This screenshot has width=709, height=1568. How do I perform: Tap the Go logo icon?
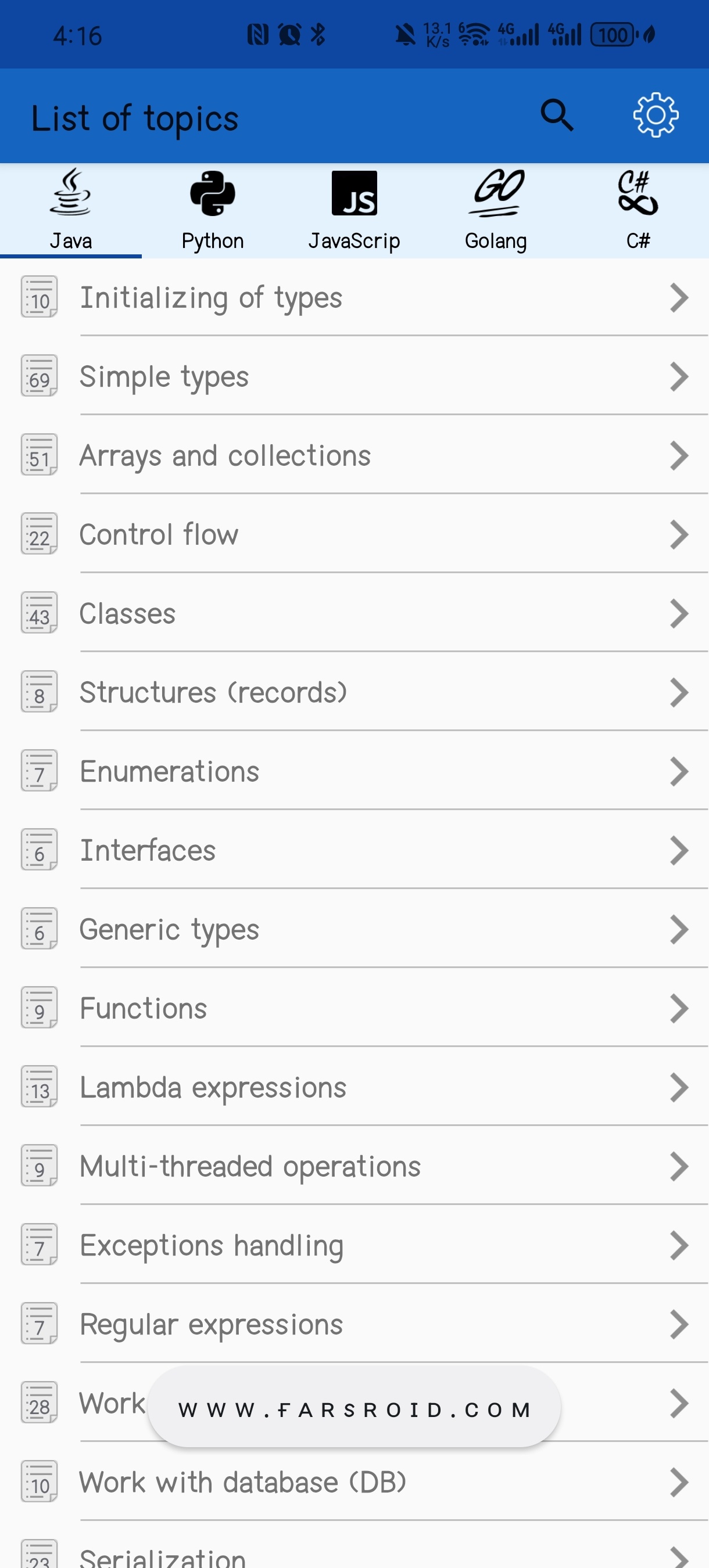coord(496,192)
